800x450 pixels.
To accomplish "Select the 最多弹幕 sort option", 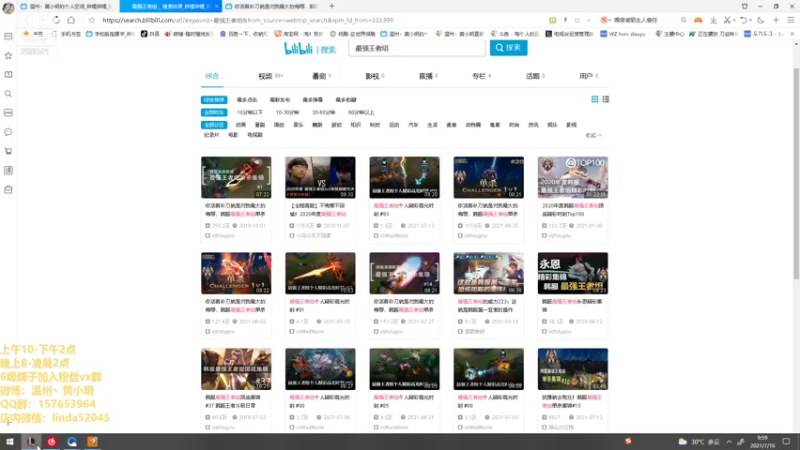I will pyautogui.click(x=312, y=100).
